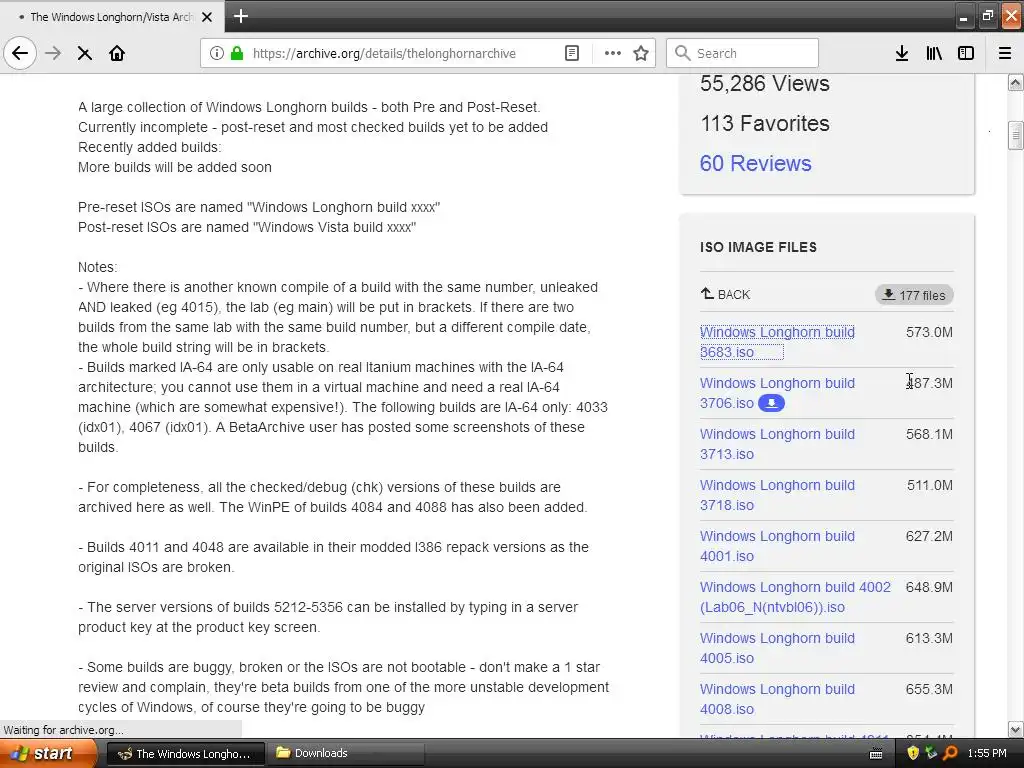This screenshot has height=768, width=1024.
Task: Click the 55,286 Views text
Action: point(765,84)
